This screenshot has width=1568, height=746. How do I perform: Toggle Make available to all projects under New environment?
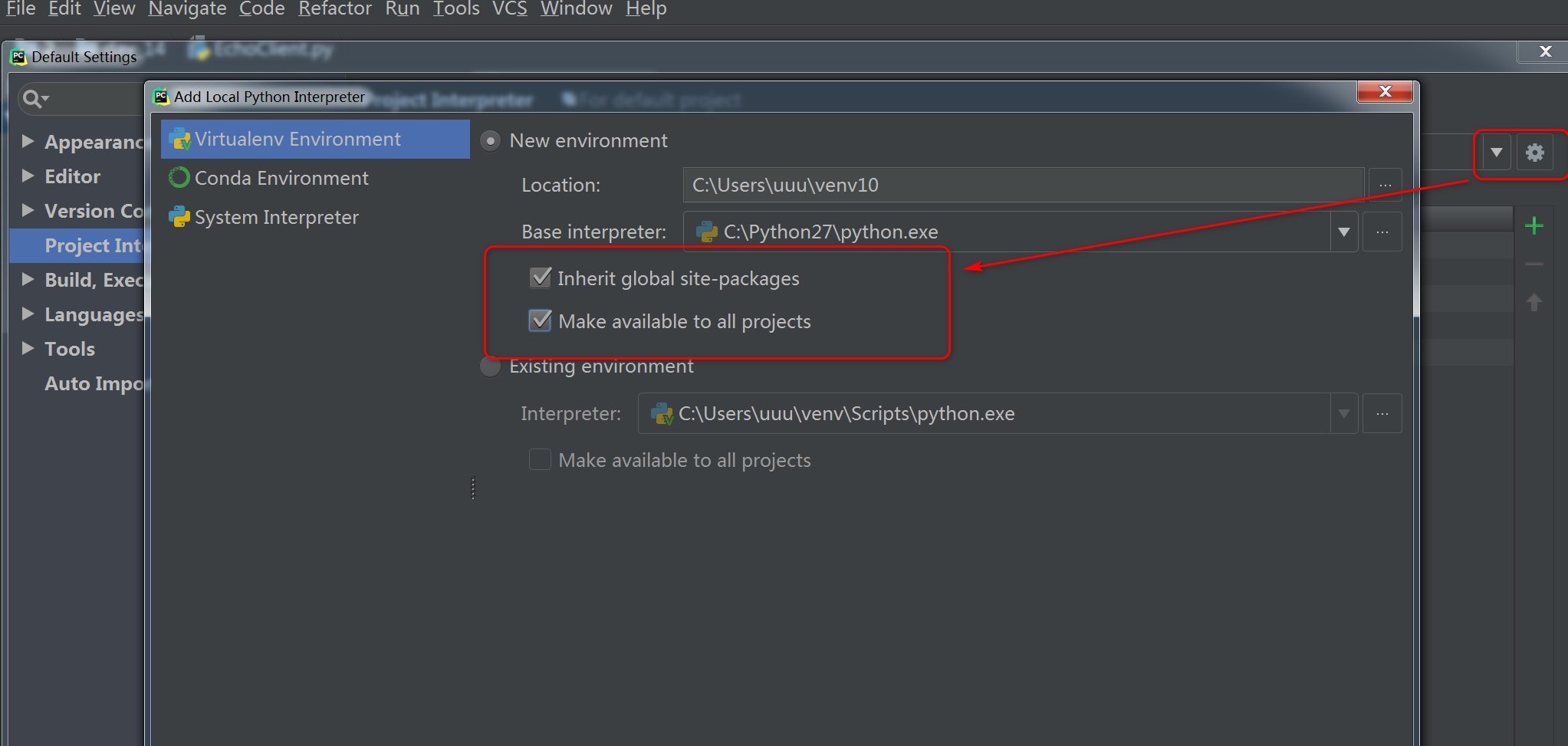click(x=541, y=320)
